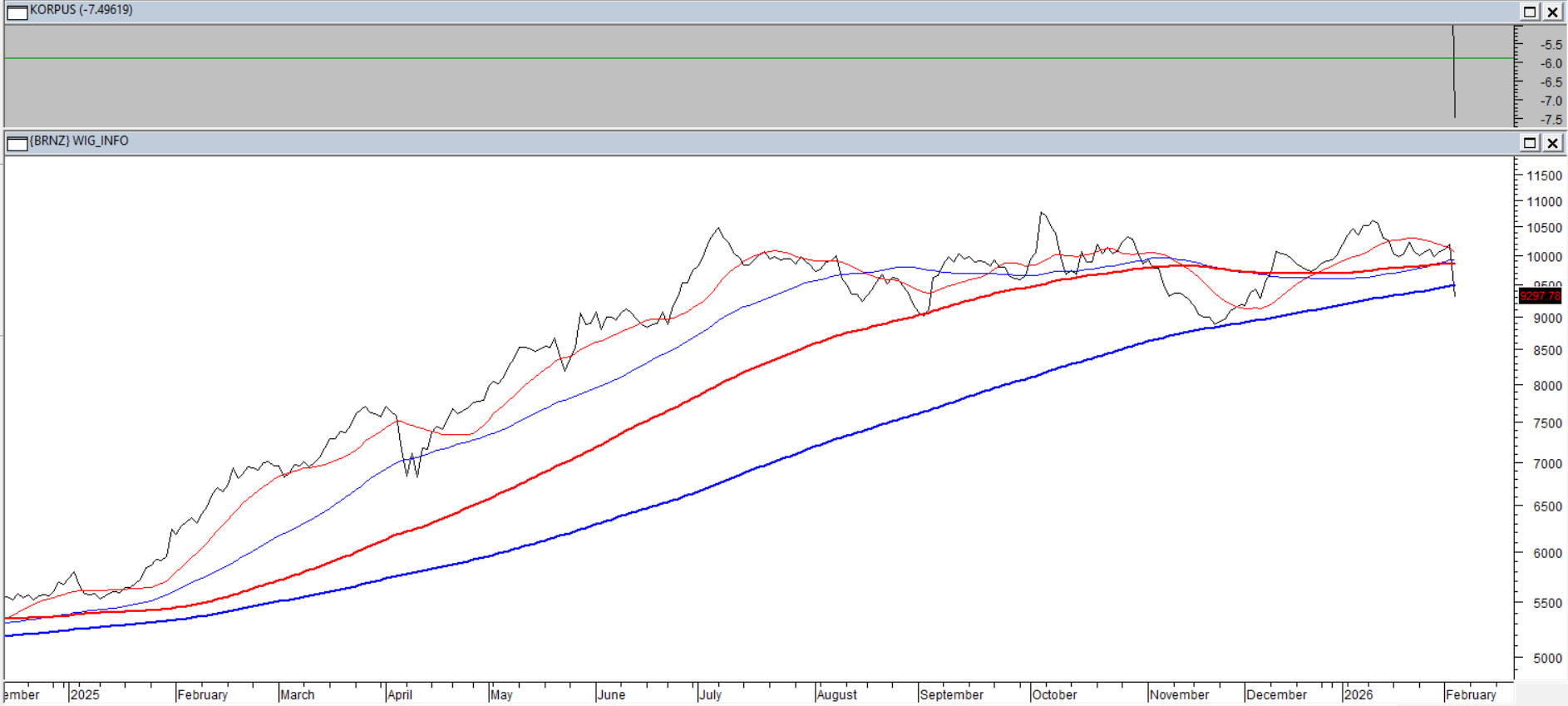Click the 11500 price axis label
Screen dimensions: 1568x706
click(1544, 176)
